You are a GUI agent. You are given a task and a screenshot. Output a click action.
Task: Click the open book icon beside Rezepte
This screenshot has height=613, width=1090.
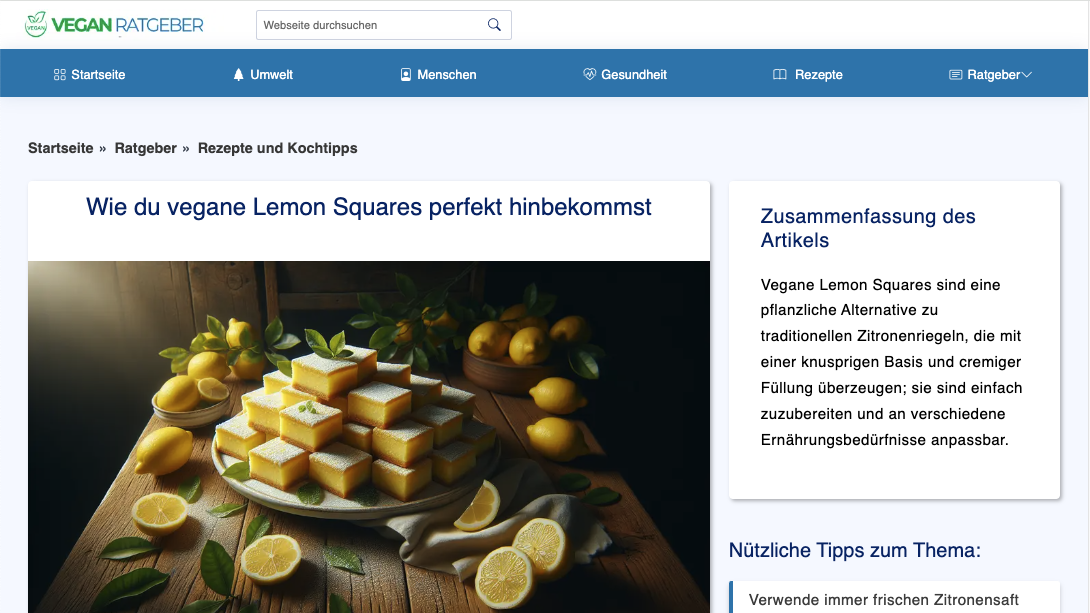tap(780, 75)
